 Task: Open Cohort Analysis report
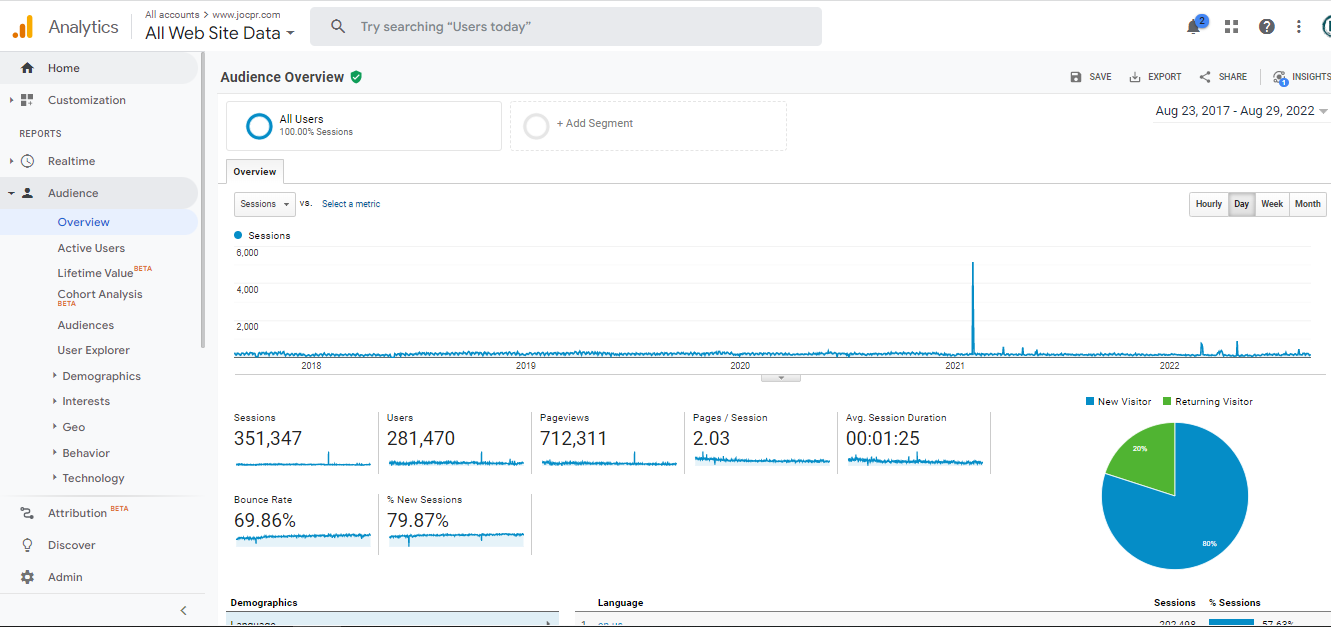point(100,294)
